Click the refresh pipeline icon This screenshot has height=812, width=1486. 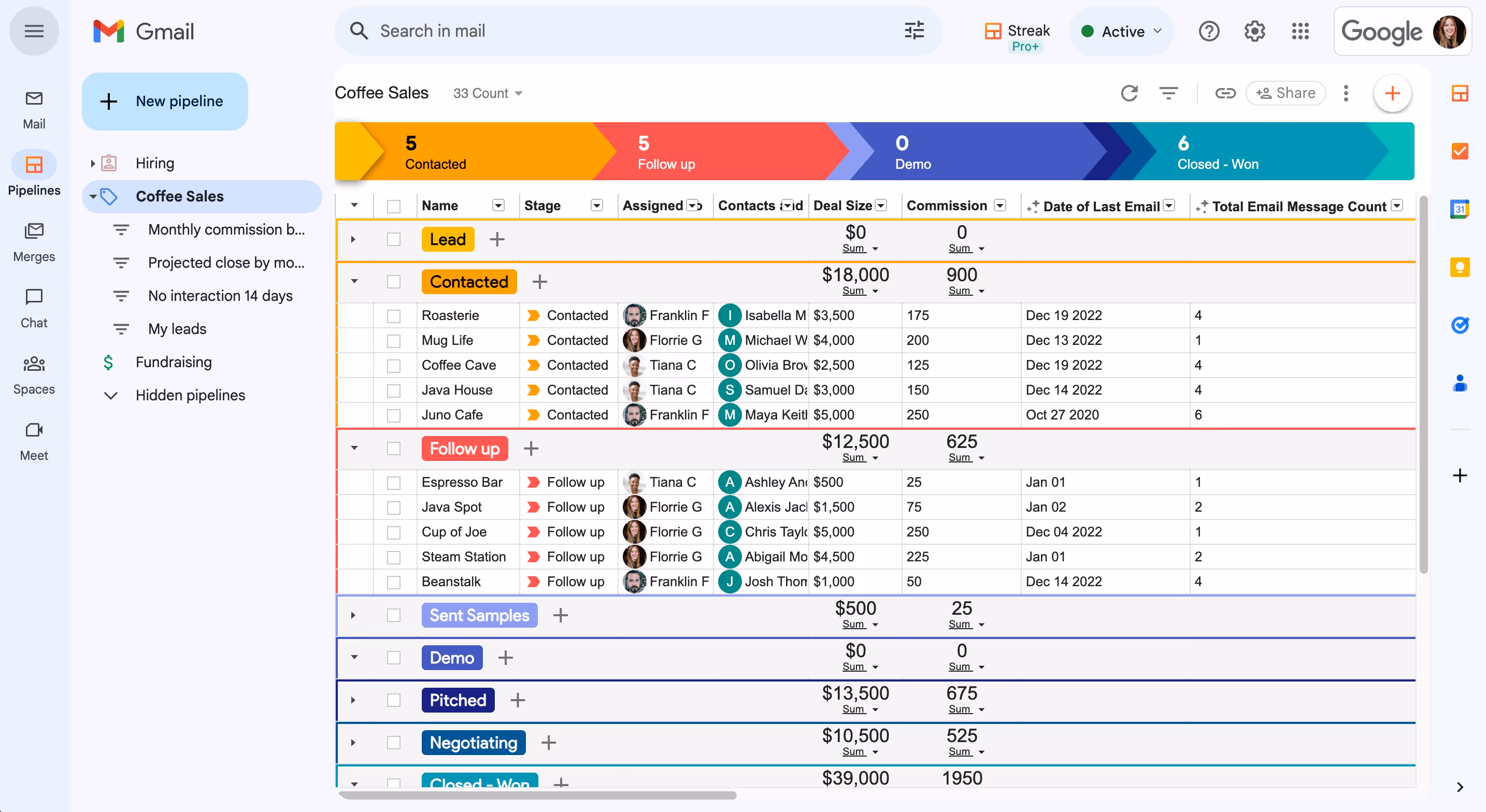1129,93
